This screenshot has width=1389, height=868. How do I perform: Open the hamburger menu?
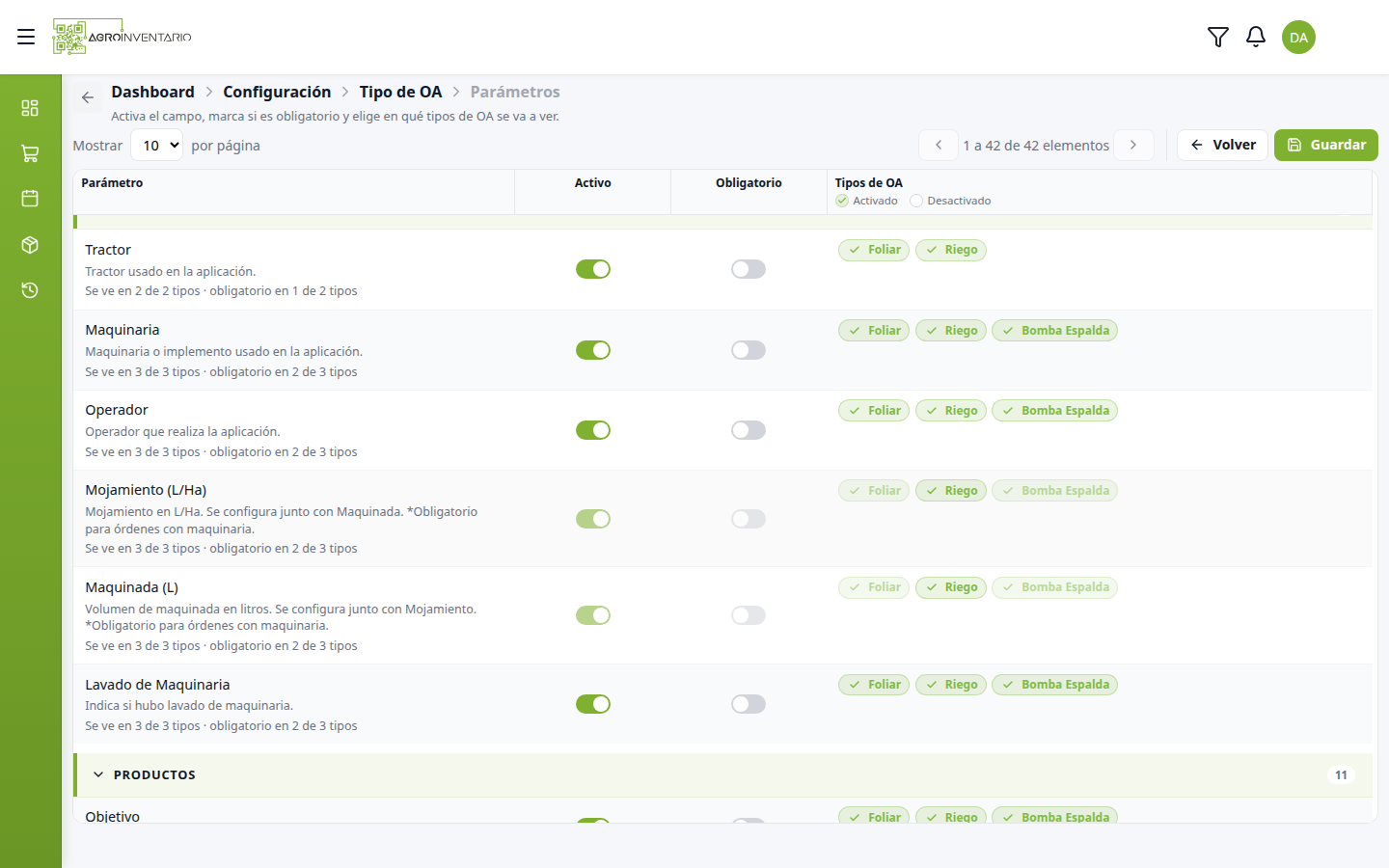26,37
